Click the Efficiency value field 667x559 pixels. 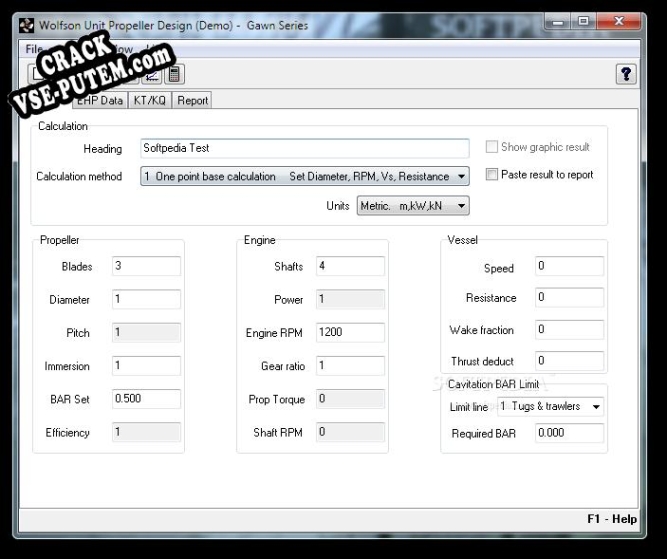tap(146, 432)
